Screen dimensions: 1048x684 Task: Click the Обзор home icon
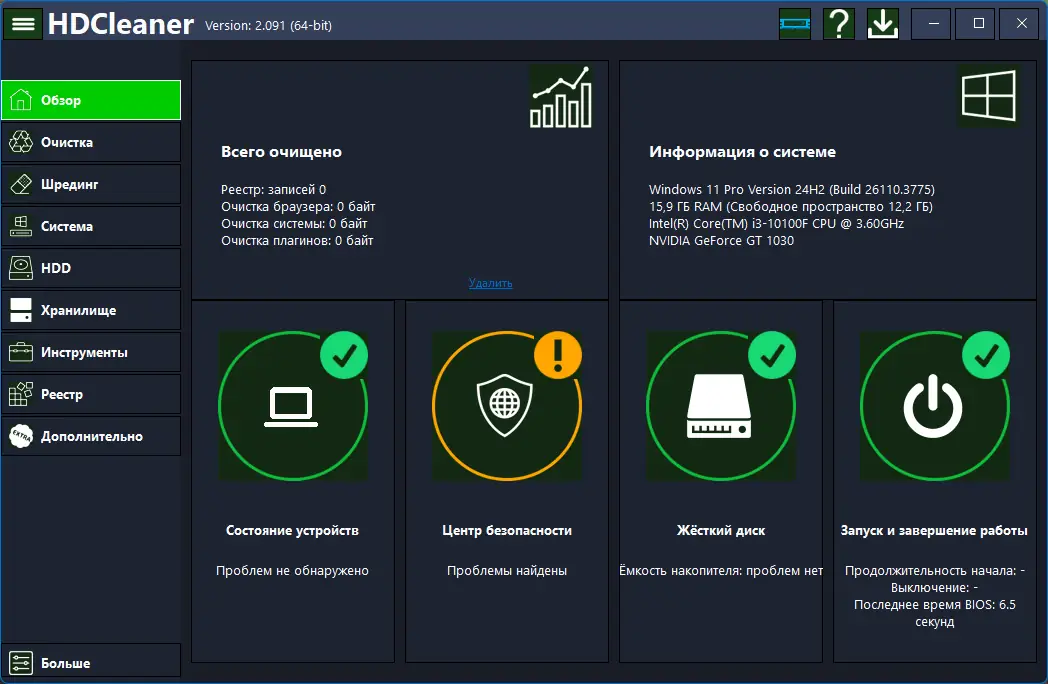click(21, 100)
